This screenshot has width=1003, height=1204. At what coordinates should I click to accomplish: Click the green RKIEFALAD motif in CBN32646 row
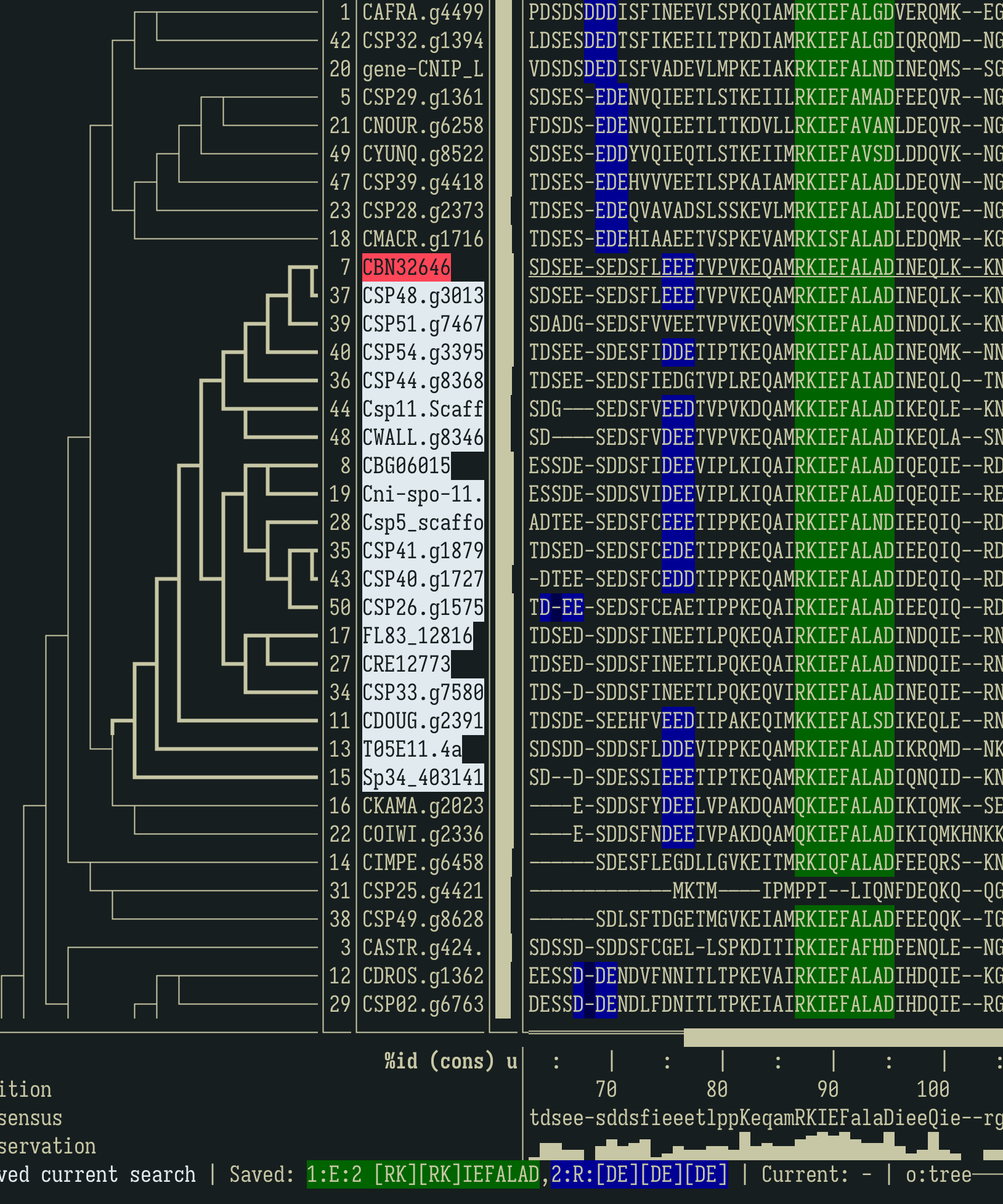(844, 267)
